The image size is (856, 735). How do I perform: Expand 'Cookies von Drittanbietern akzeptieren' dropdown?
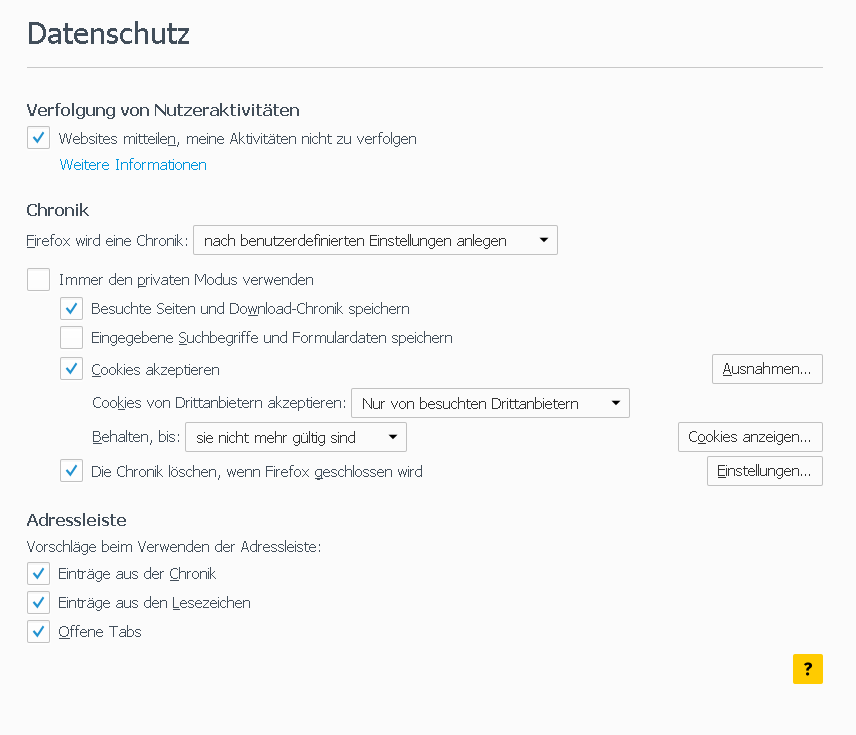coord(490,403)
